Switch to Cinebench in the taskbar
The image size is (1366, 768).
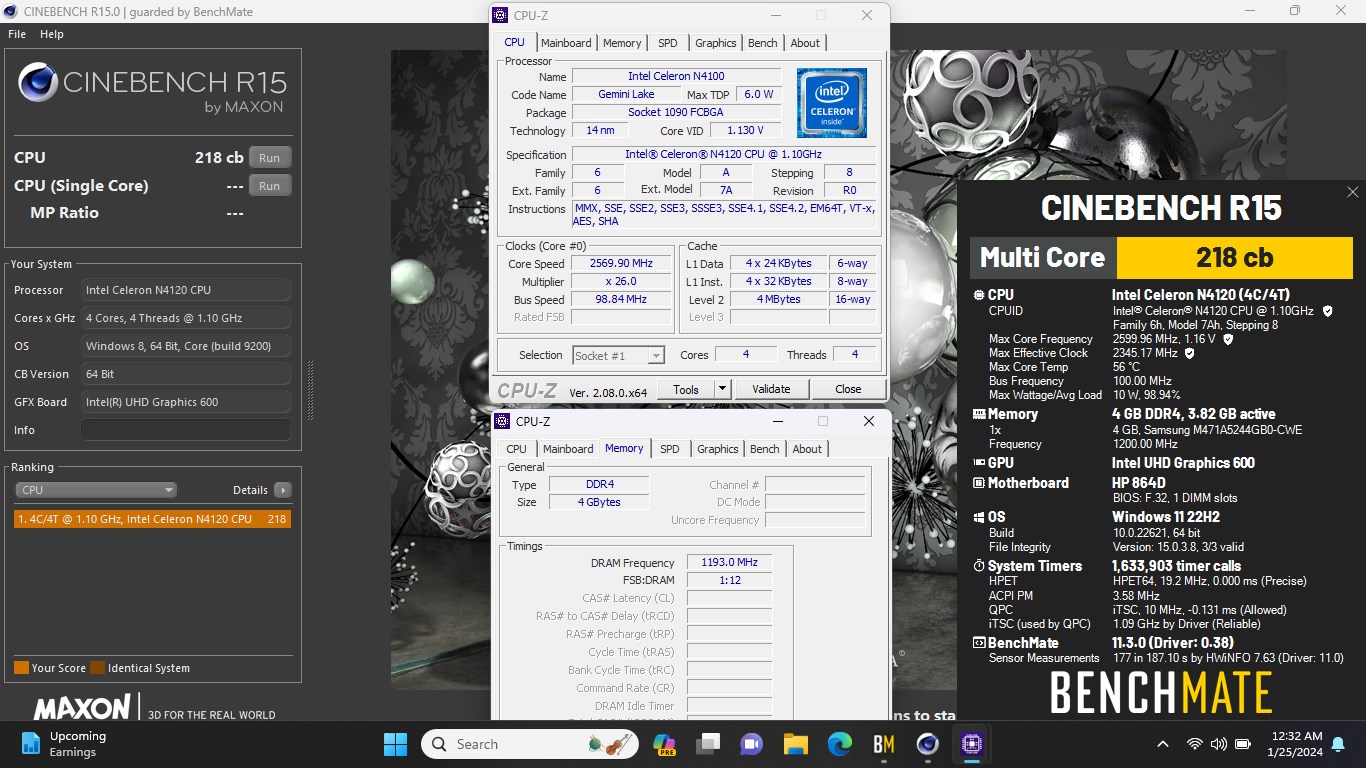pos(927,744)
